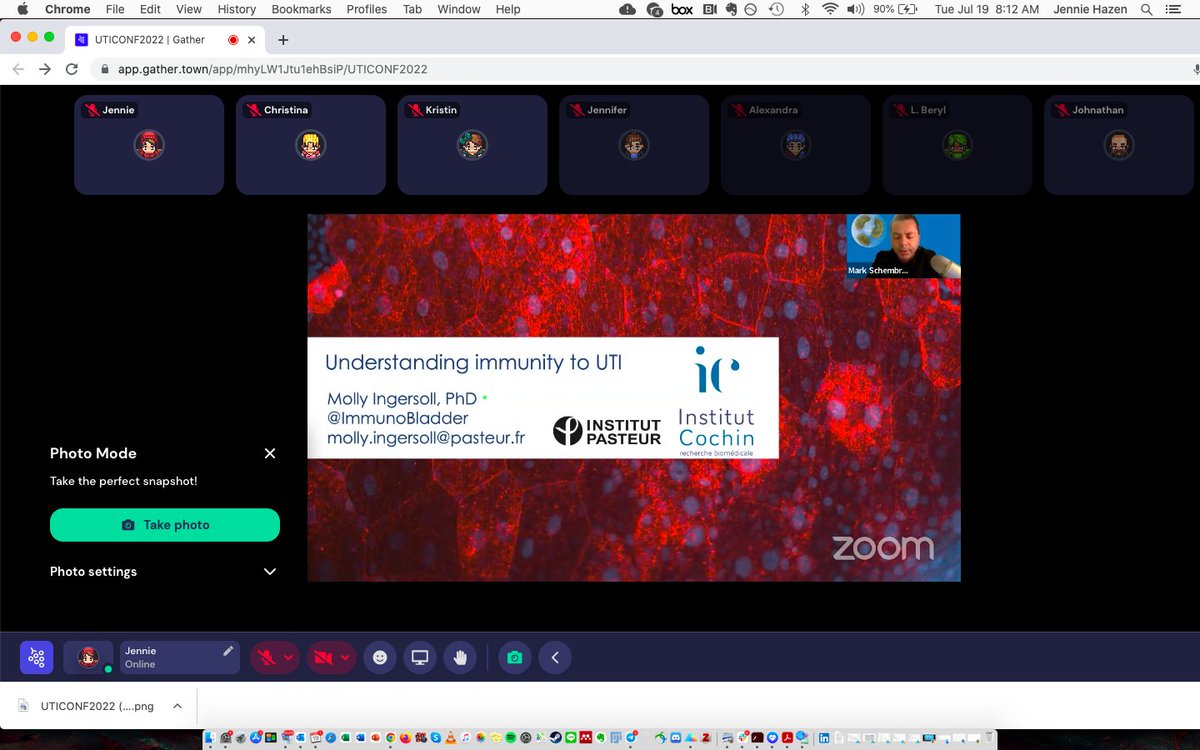Click the Jennie Online status box
This screenshot has width=1200, height=750.
click(179, 657)
